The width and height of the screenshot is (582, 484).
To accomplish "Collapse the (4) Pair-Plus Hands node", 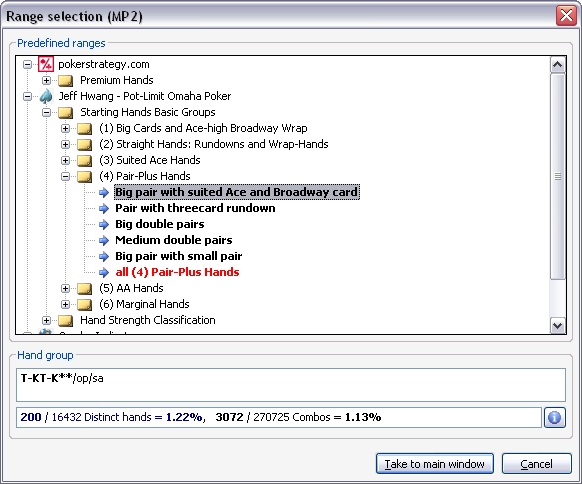I will 65,176.
